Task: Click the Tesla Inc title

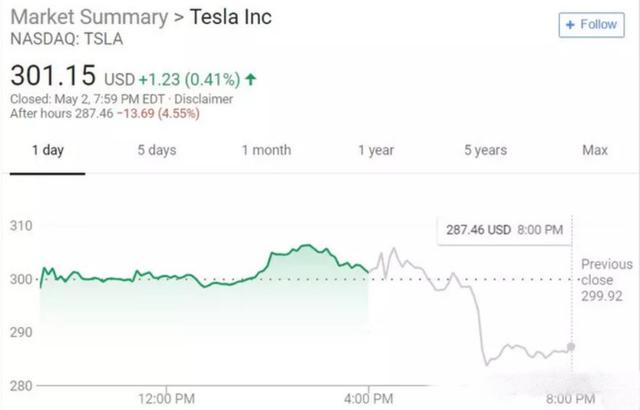Action: 229,18
